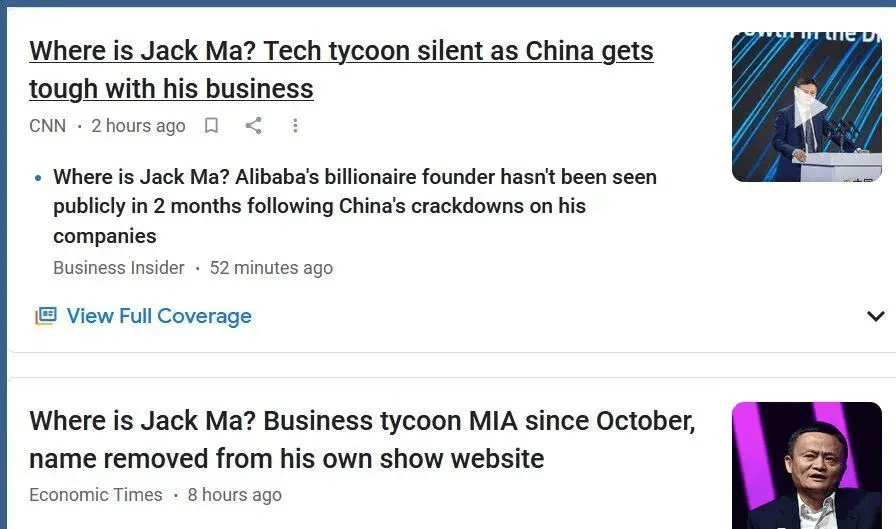Click the CNN source label
This screenshot has height=529, width=896.
47,126
